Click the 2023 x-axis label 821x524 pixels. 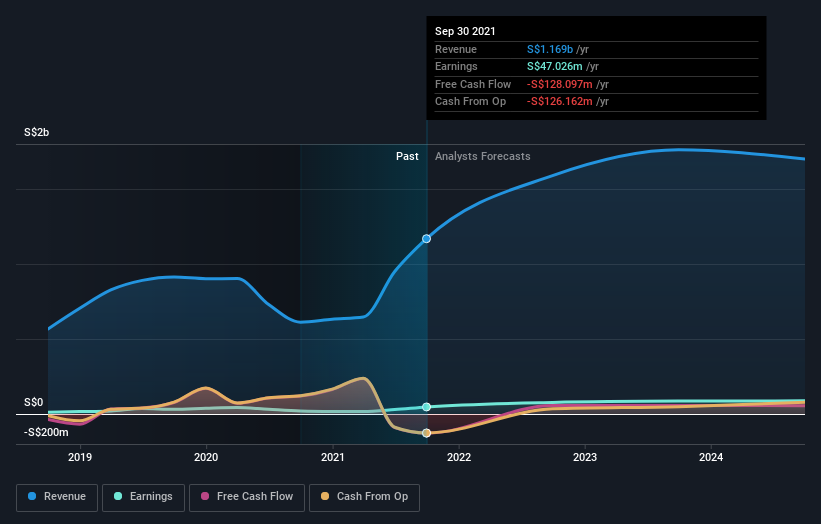585,457
